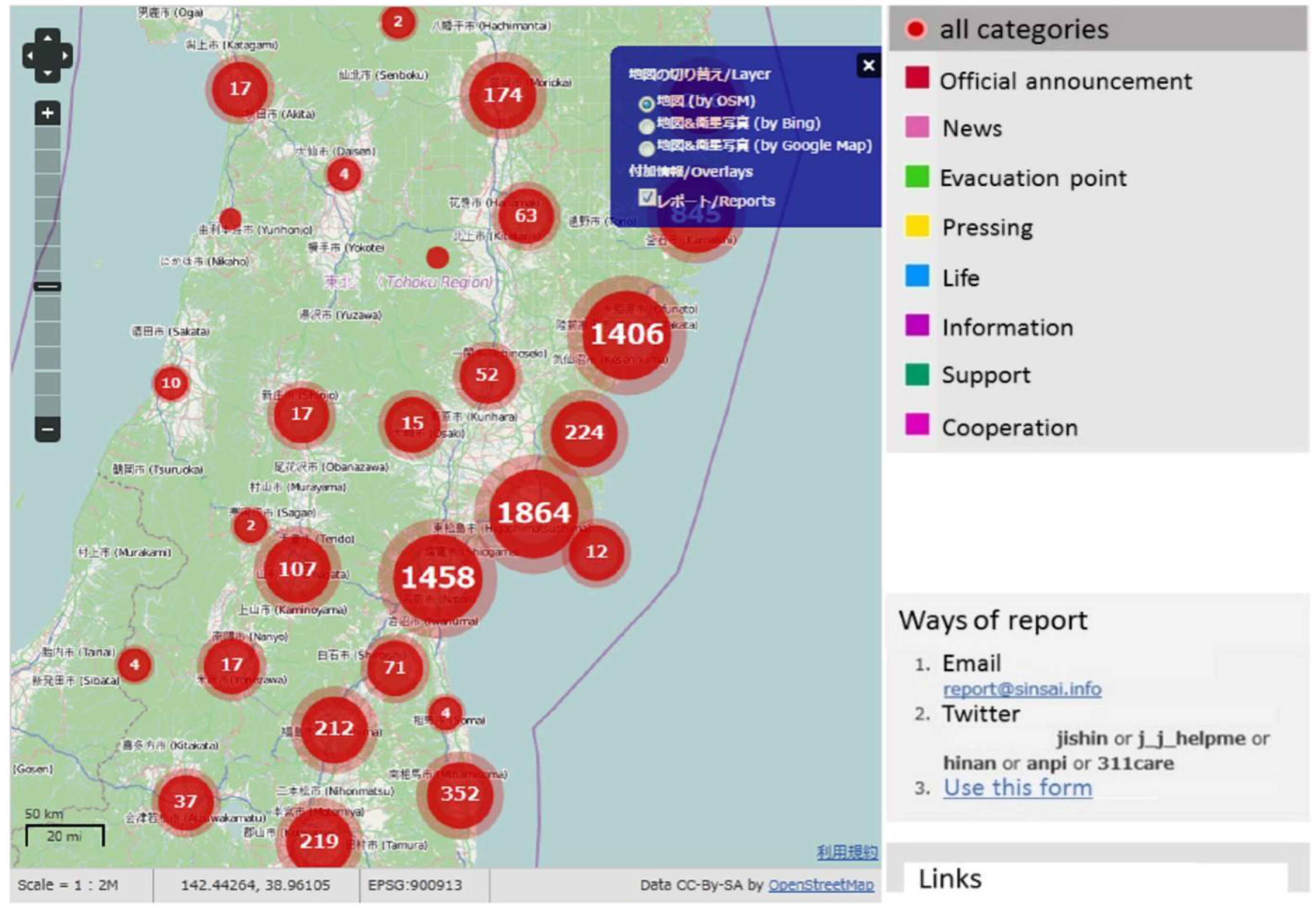Toggle the Reports overlay checkbox
This screenshot has width=1316, height=908.
(646, 197)
